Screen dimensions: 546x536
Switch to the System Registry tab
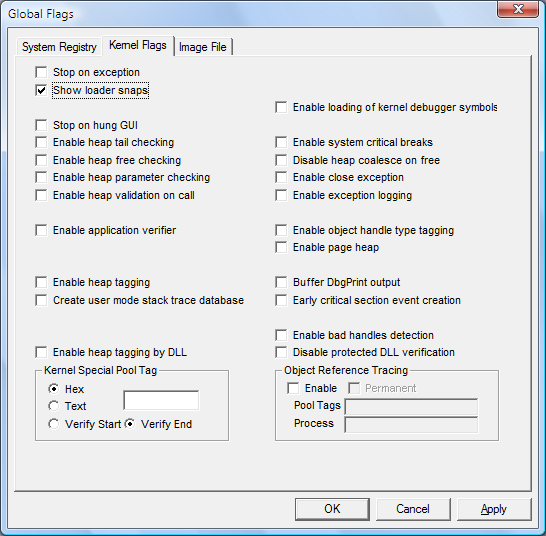pyautogui.click(x=59, y=47)
